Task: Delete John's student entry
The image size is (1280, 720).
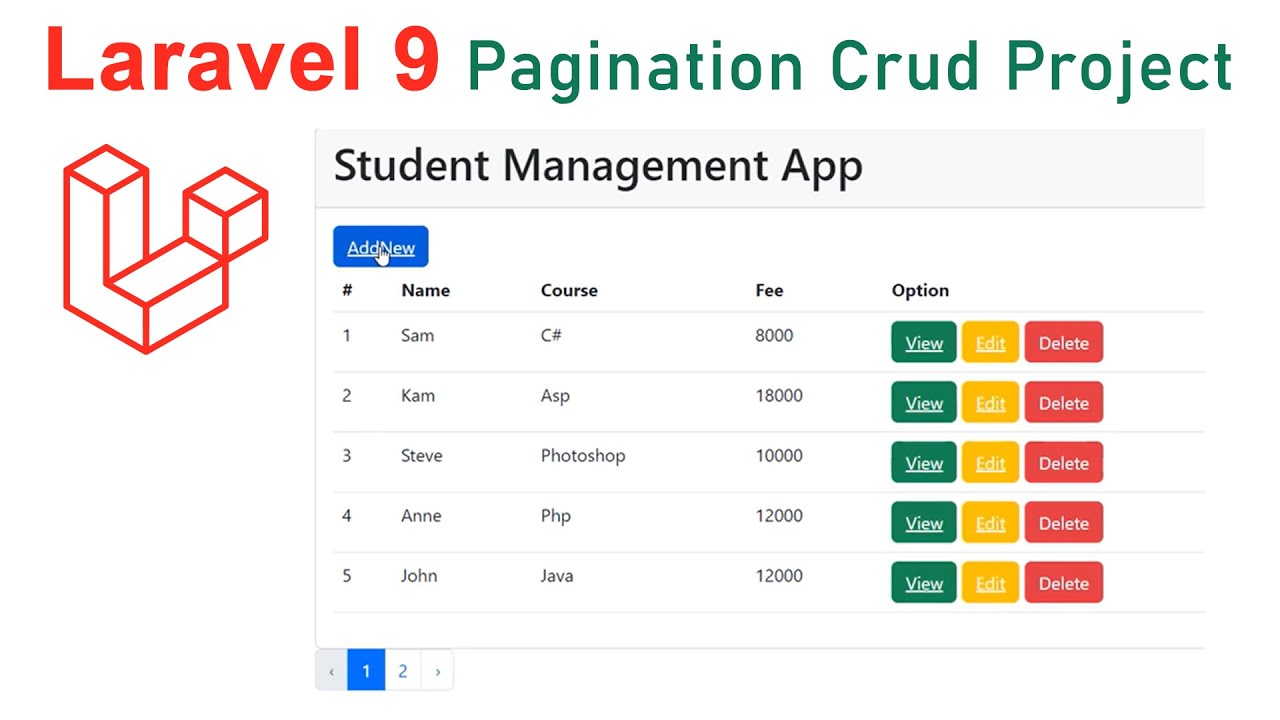Action: click(1063, 583)
